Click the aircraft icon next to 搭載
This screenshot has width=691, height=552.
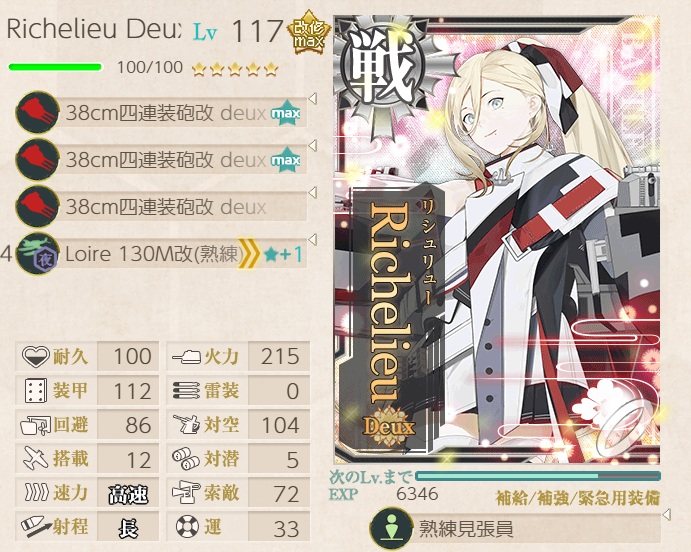pos(35,458)
